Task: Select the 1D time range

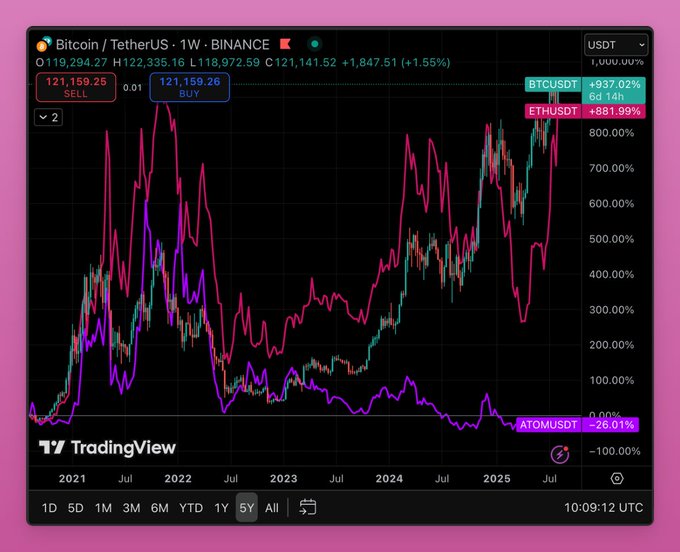Action: (x=49, y=507)
